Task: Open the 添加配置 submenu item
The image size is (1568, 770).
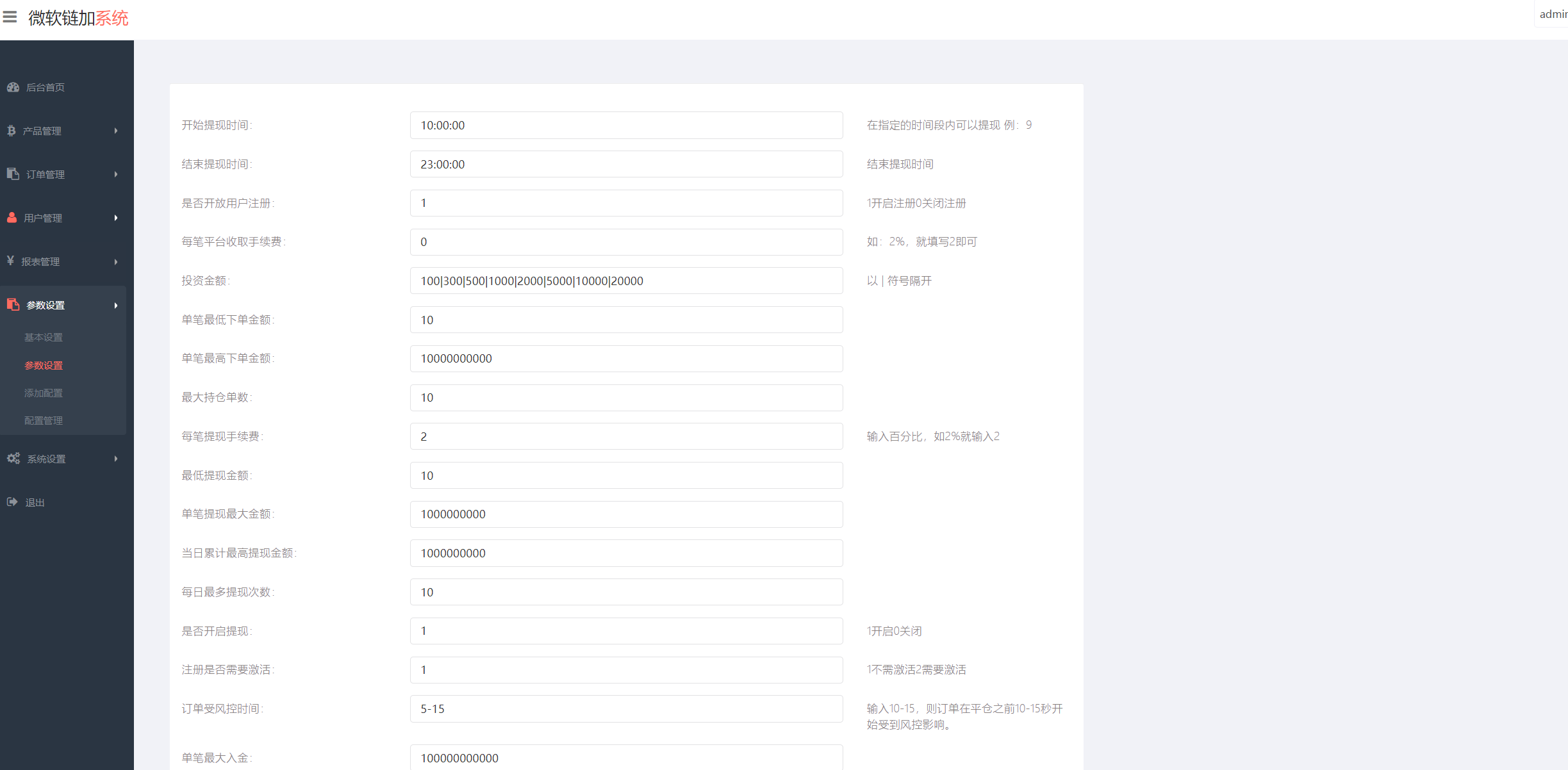Action: (x=44, y=393)
